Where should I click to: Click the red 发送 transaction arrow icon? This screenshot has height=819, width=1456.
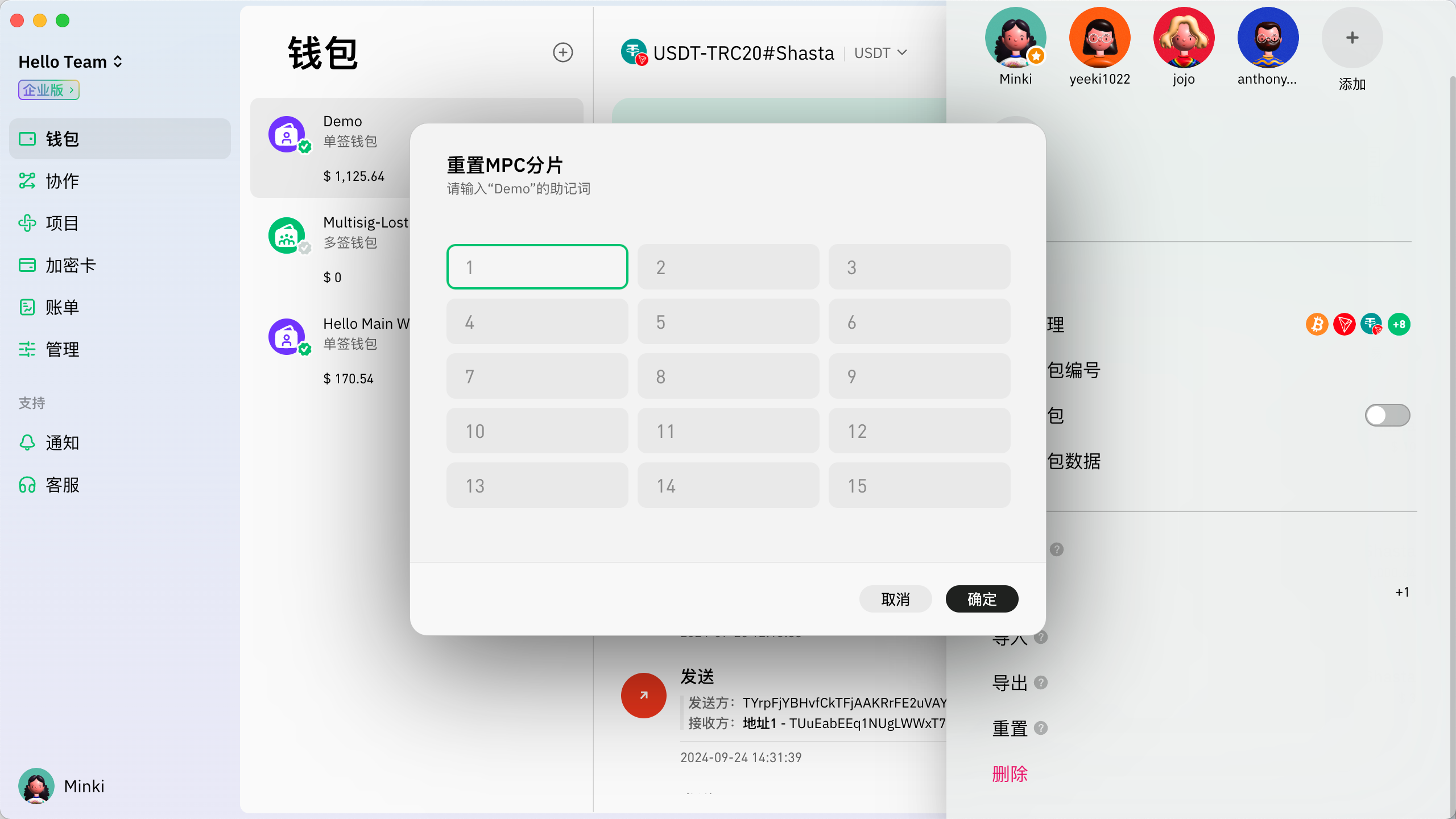(643, 695)
